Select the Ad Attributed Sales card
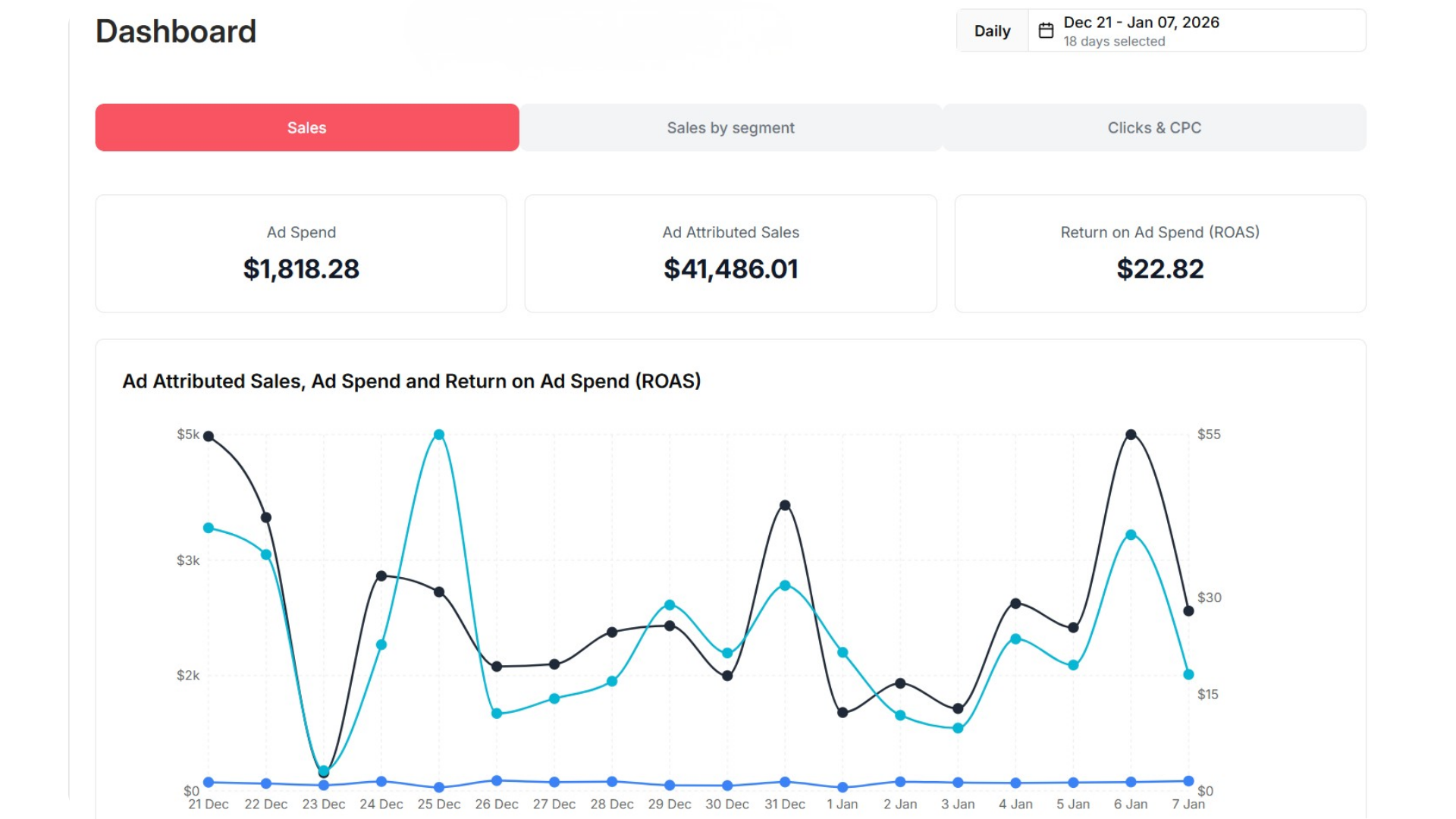The width and height of the screenshot is (1456, 819). pyautogui.click(x=730, y=253)
